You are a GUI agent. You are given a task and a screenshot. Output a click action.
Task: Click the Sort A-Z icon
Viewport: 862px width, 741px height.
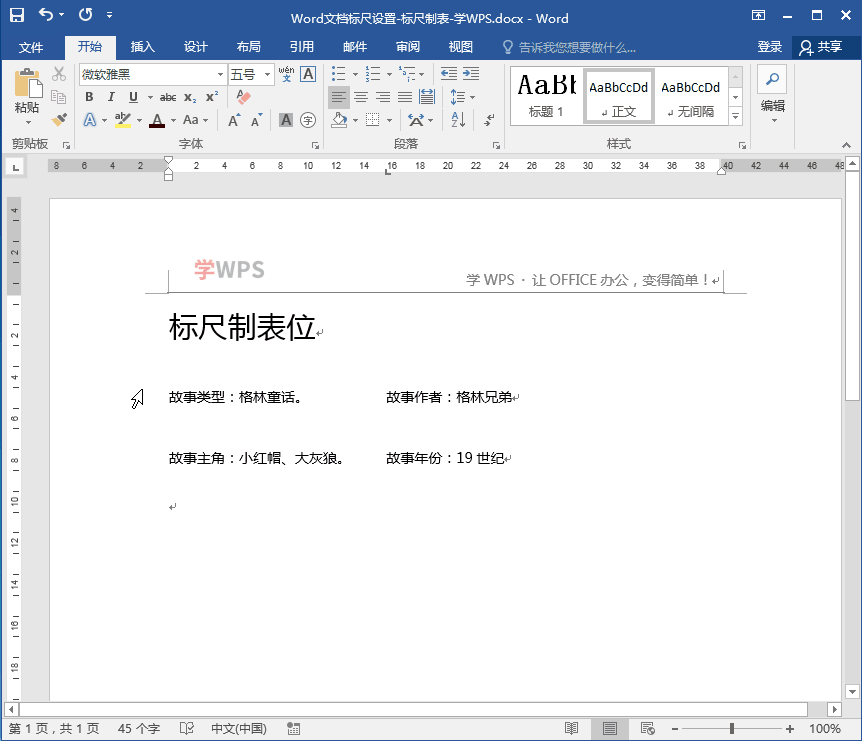point(458,119)
